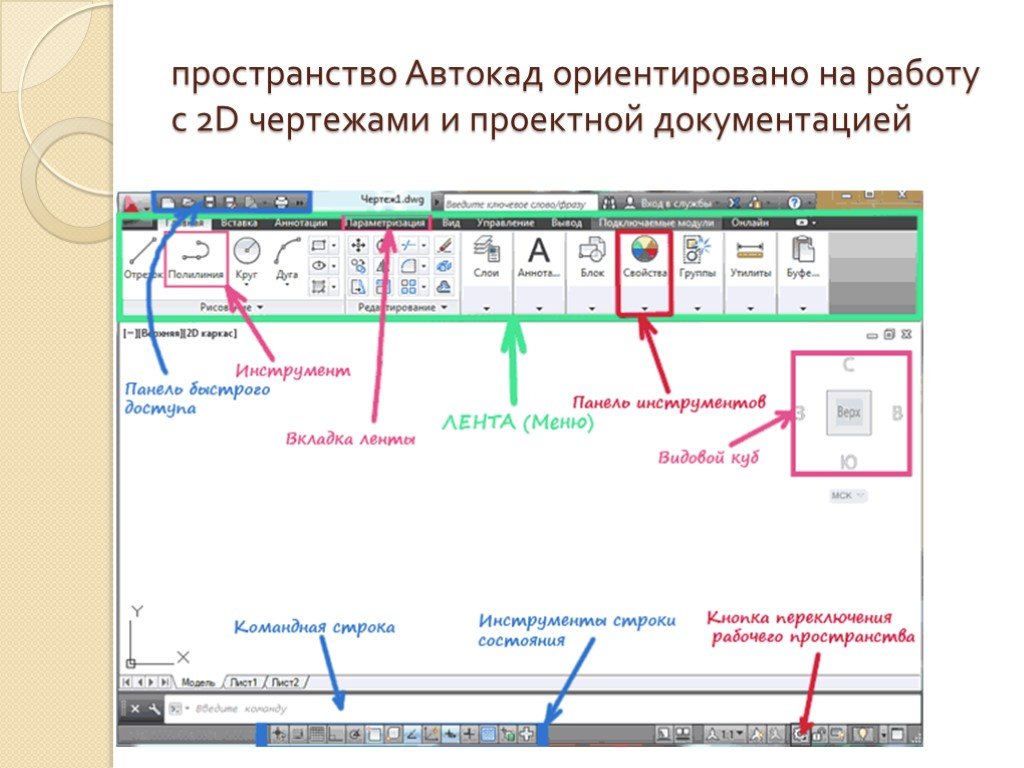Click the Help question mark icon
The width and height of the screenshot is (1024, 768).
tap(794, 202)
